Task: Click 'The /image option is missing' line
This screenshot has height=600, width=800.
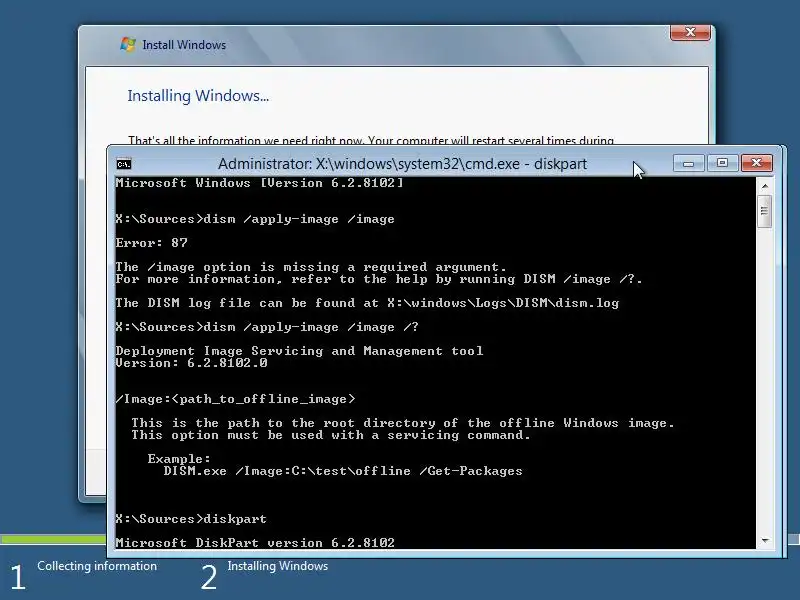Action: pos(311,267)
